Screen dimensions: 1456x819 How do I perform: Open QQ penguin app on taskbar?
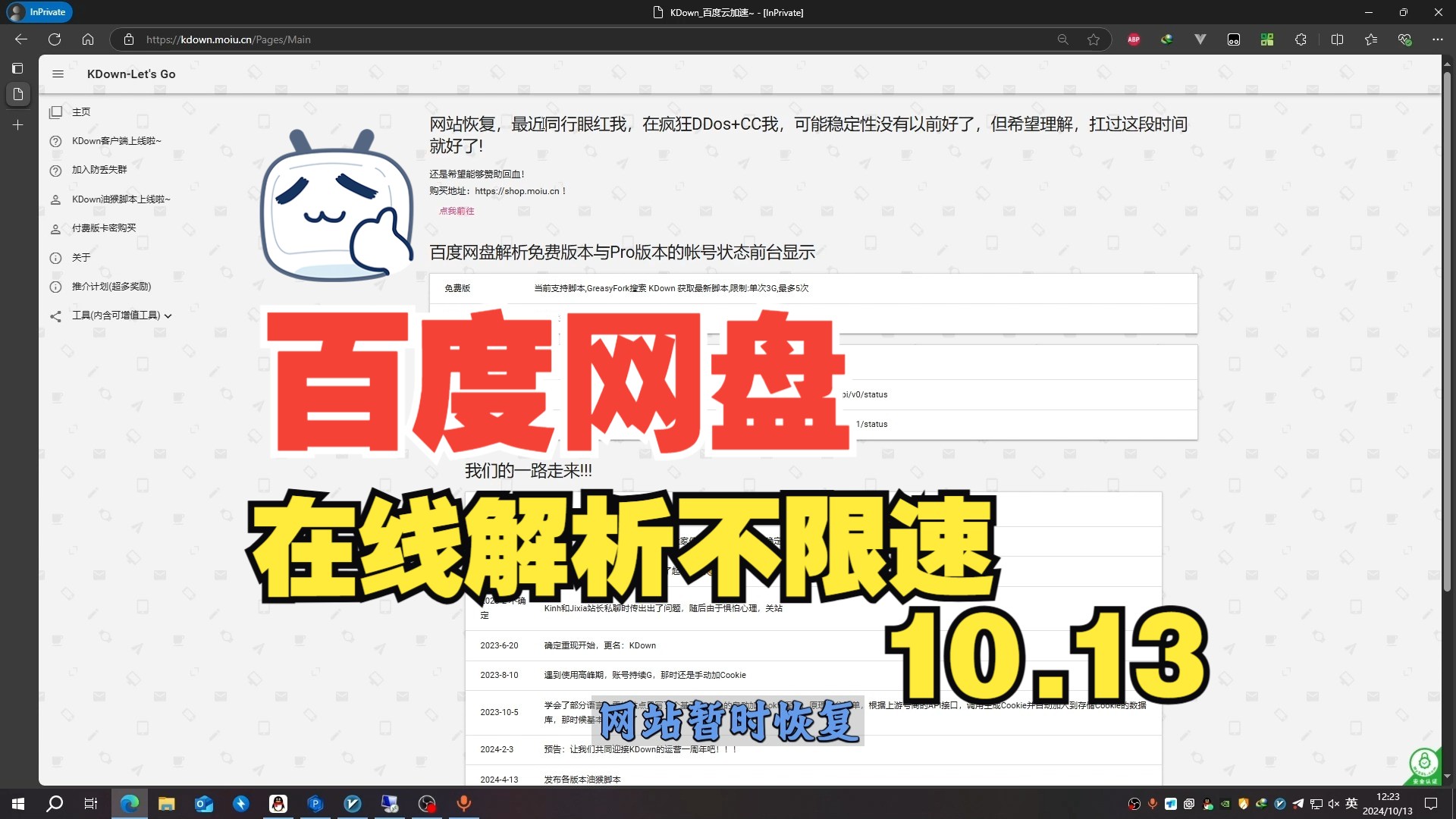coord(278,804)
